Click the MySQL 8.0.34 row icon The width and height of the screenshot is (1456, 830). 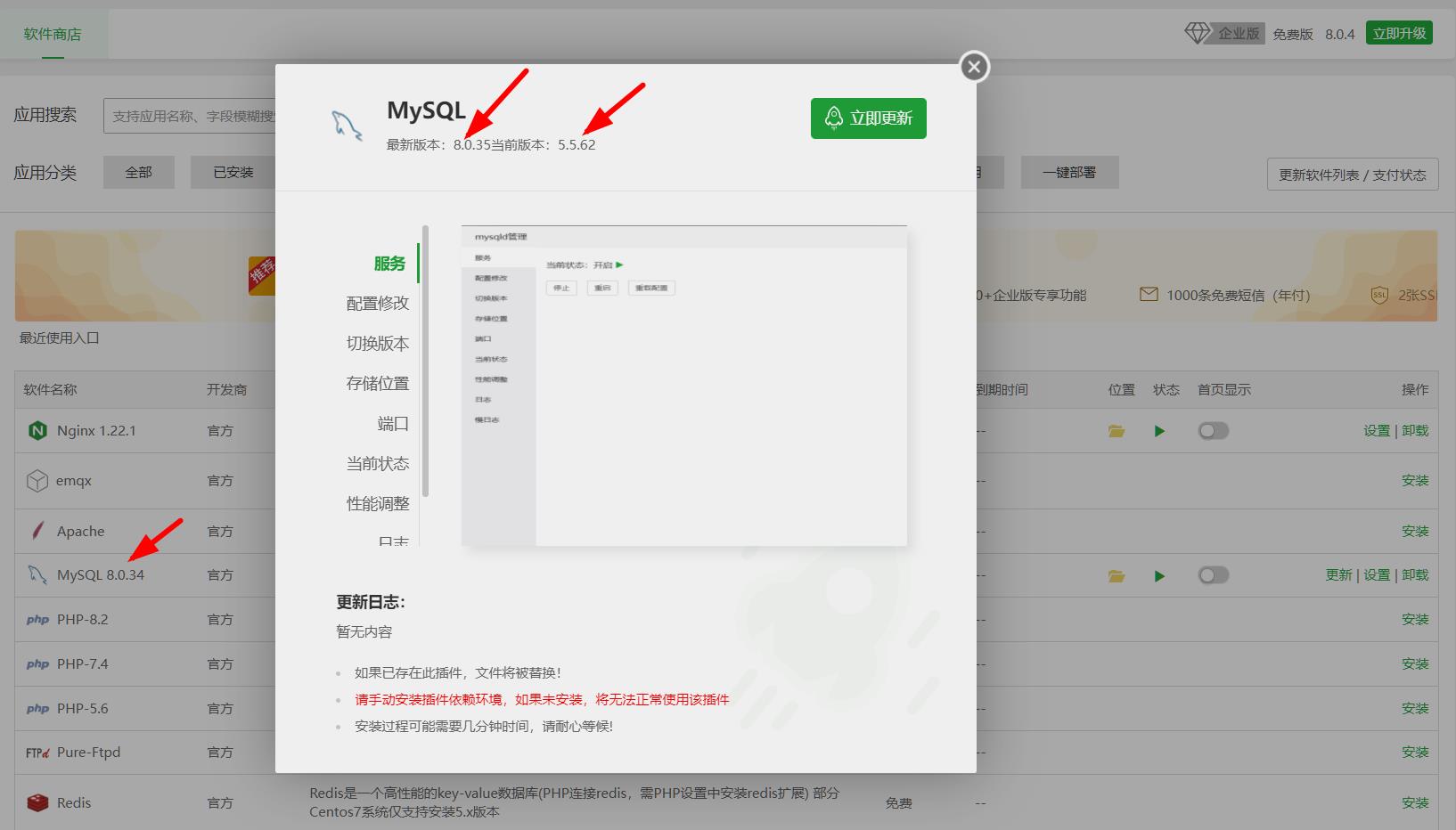[x=37, y=575]
